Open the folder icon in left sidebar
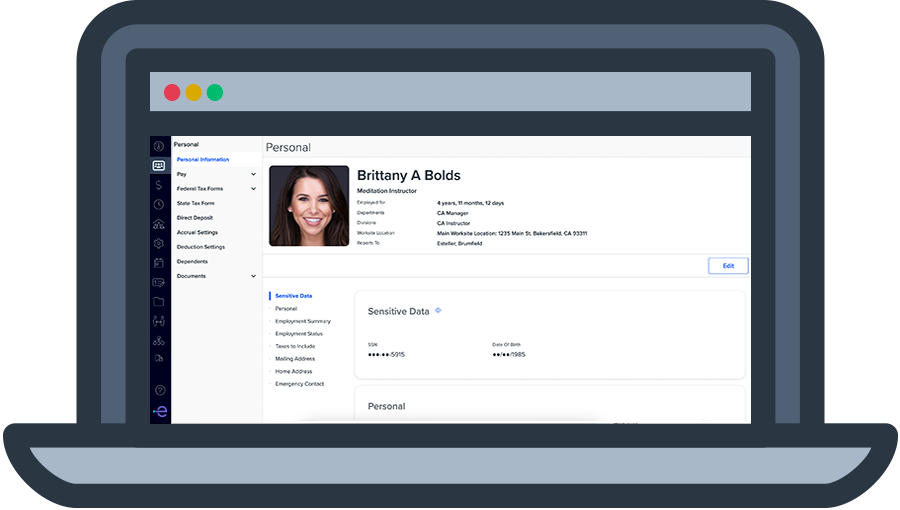Image resolution: width=900 pixels, height=510 pixels. point(159,302)
